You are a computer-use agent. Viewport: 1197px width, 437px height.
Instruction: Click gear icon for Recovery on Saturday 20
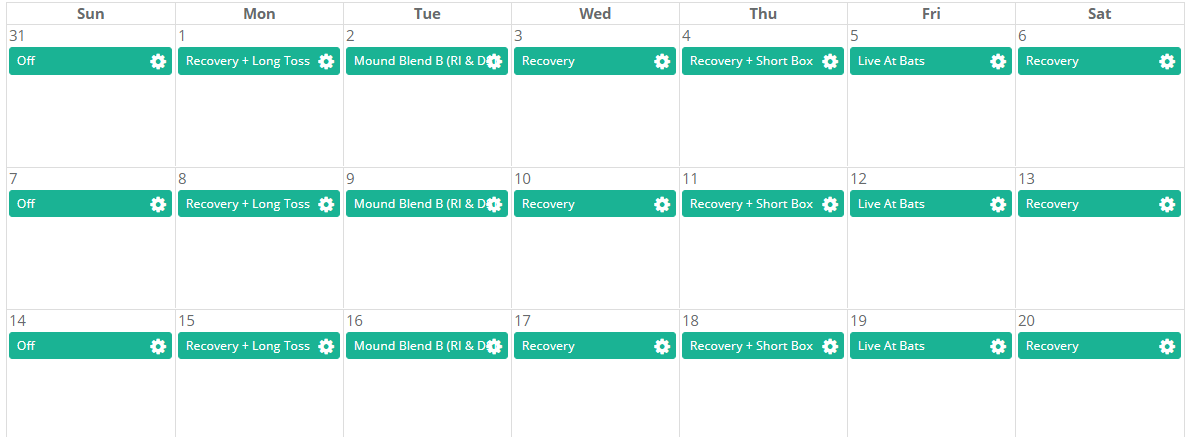point(1166,346)
